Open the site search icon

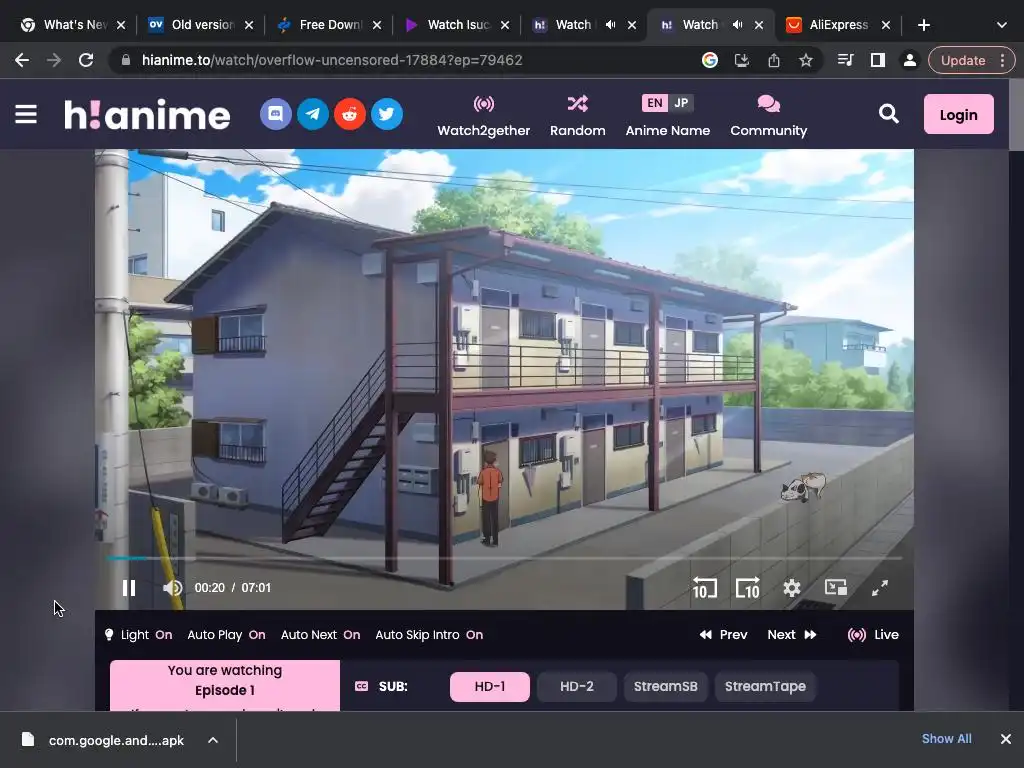coord(888,114)
